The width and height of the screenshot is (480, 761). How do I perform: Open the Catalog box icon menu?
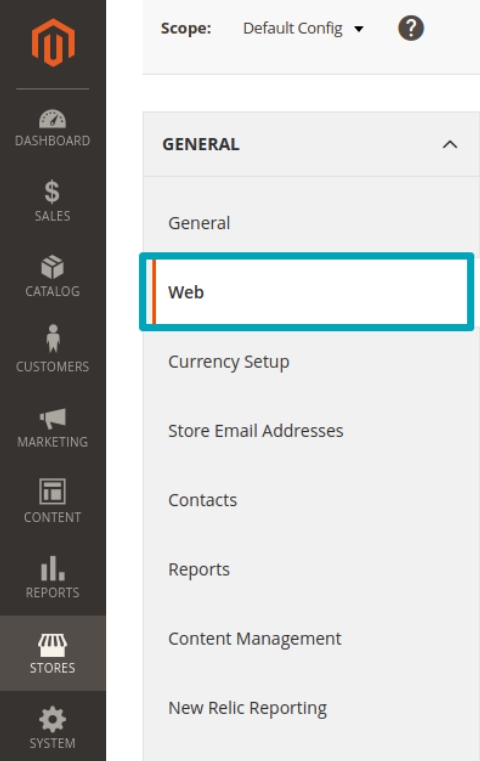click(52, 267)
